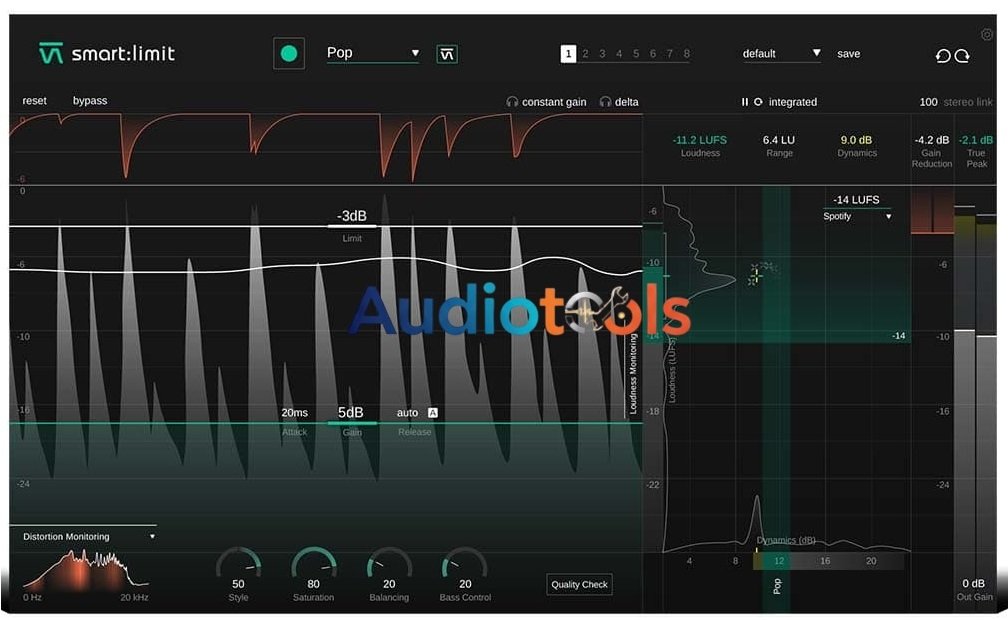Click the green learn record button
Viewport: 1008px width, 620px height.
[289, 54]
